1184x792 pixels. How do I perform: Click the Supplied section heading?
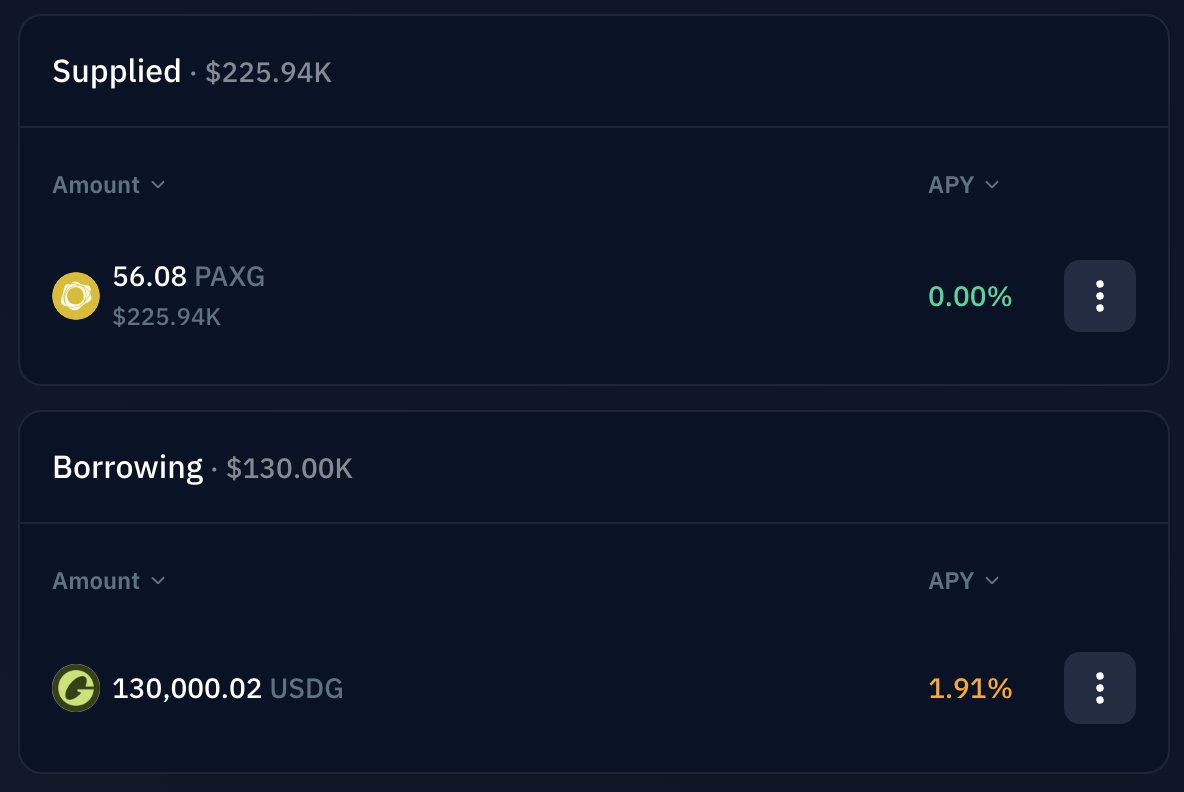[117, 72]
